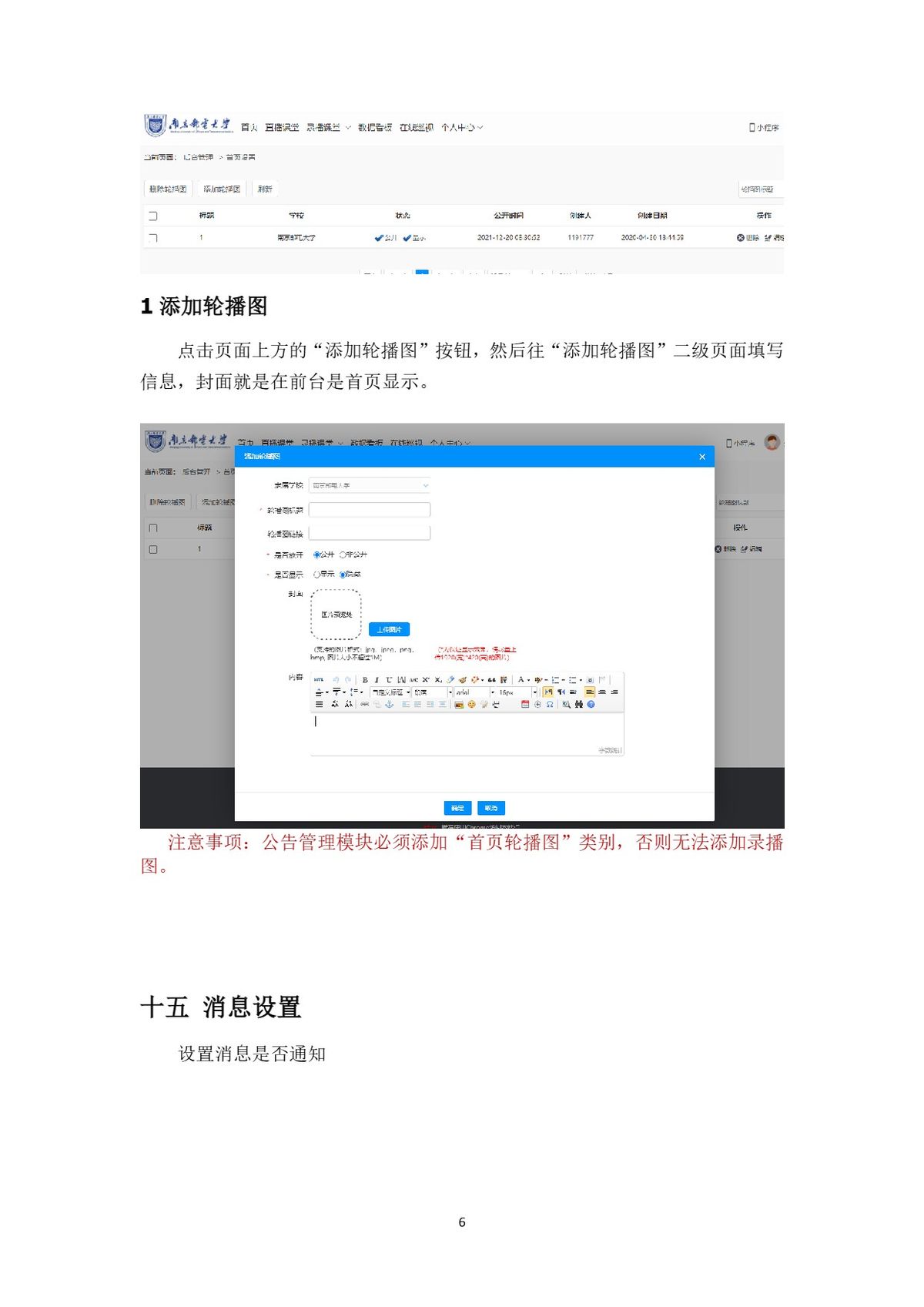Expand the 个人中心 menu in the top navigation
The width and height of the screenshot is (924, 1307).
coord(461,128)
